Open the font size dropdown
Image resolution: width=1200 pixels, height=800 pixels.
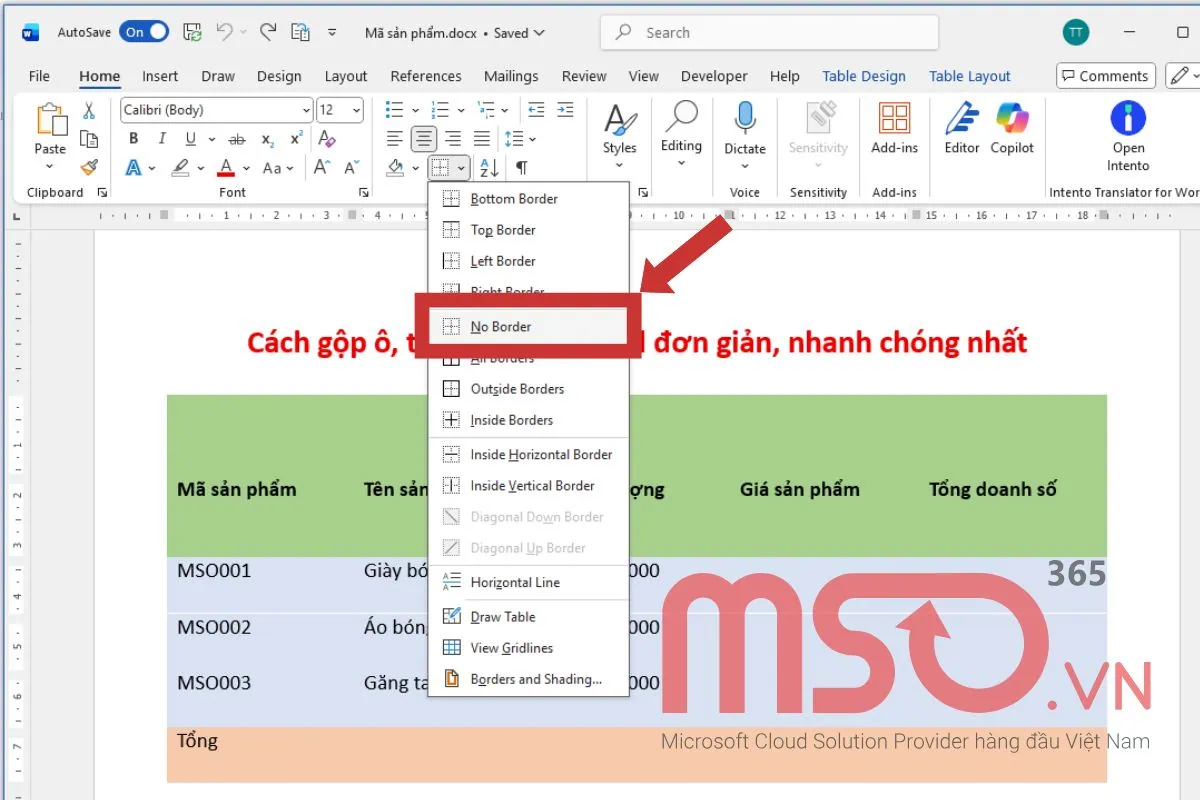click(x=355, y=110)
